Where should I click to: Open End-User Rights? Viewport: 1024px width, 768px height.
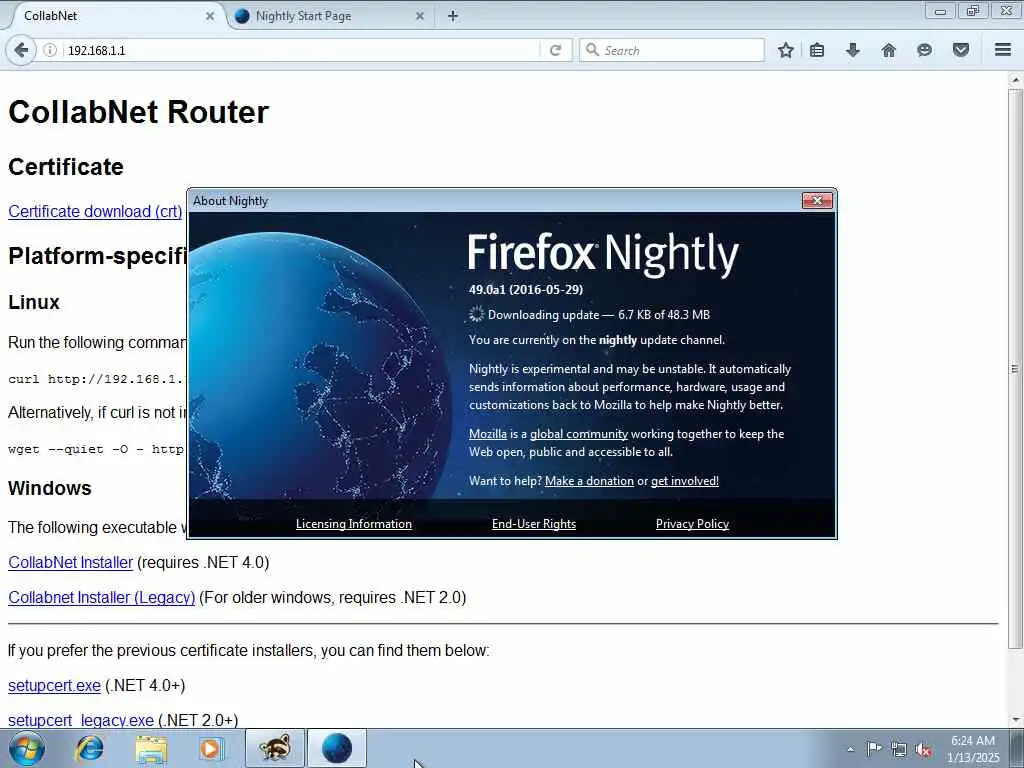[x=534, y=524]
